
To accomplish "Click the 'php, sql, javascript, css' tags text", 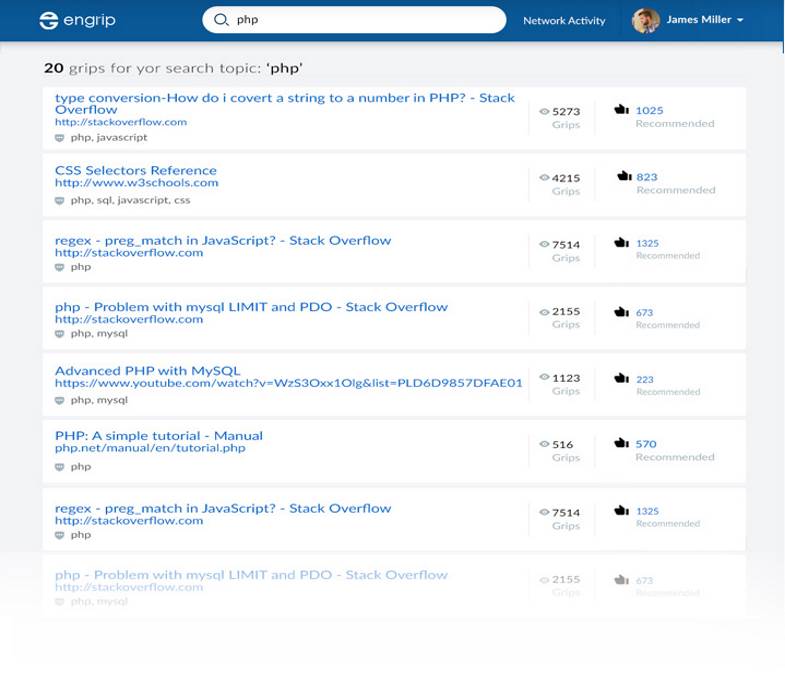I will click(130, 200).
